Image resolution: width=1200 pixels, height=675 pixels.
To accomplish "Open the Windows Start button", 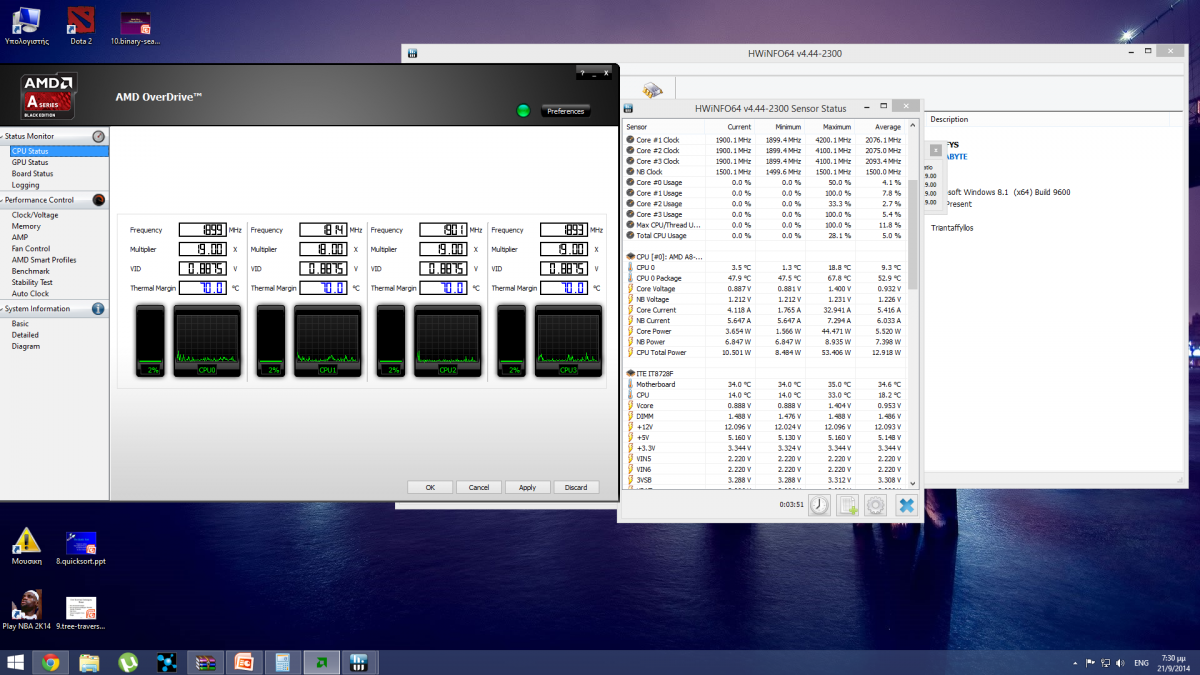I will (x=15, y=662).
